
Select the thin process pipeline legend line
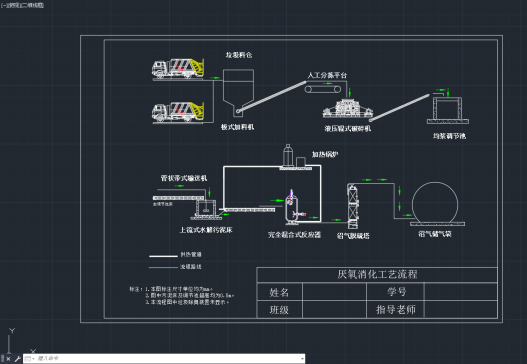coord(163,267)
